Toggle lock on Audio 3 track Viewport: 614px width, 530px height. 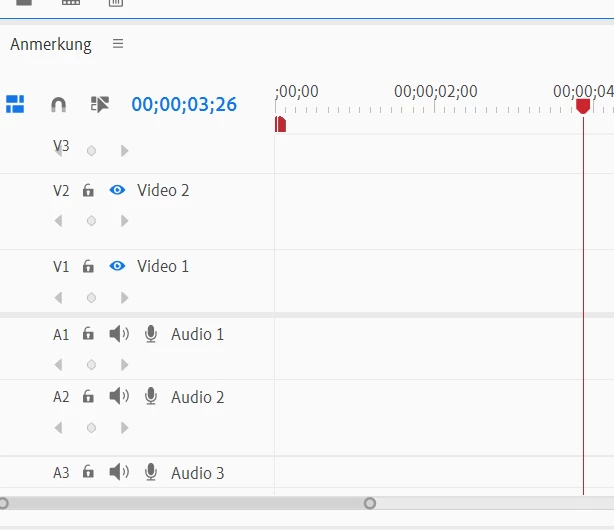coord(88,472)
